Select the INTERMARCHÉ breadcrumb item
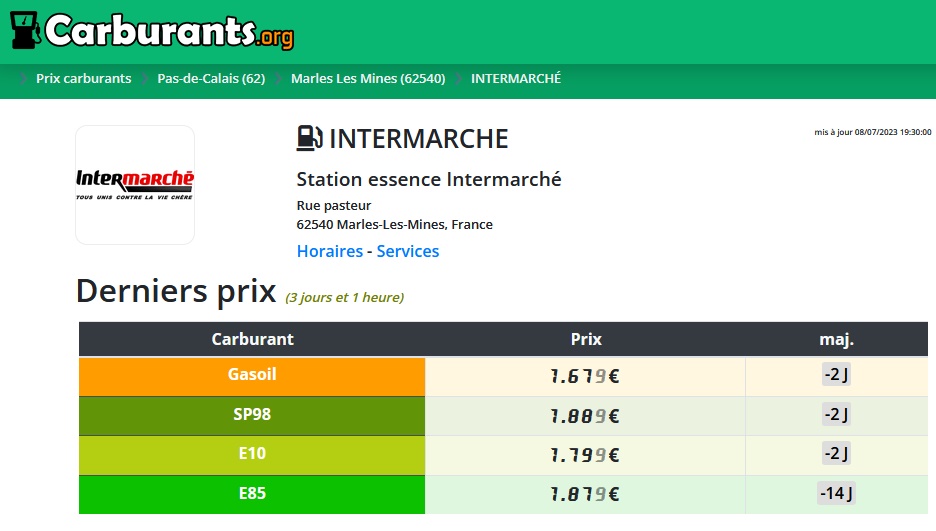This screenshot has height=531, width=936. (516, 79)
